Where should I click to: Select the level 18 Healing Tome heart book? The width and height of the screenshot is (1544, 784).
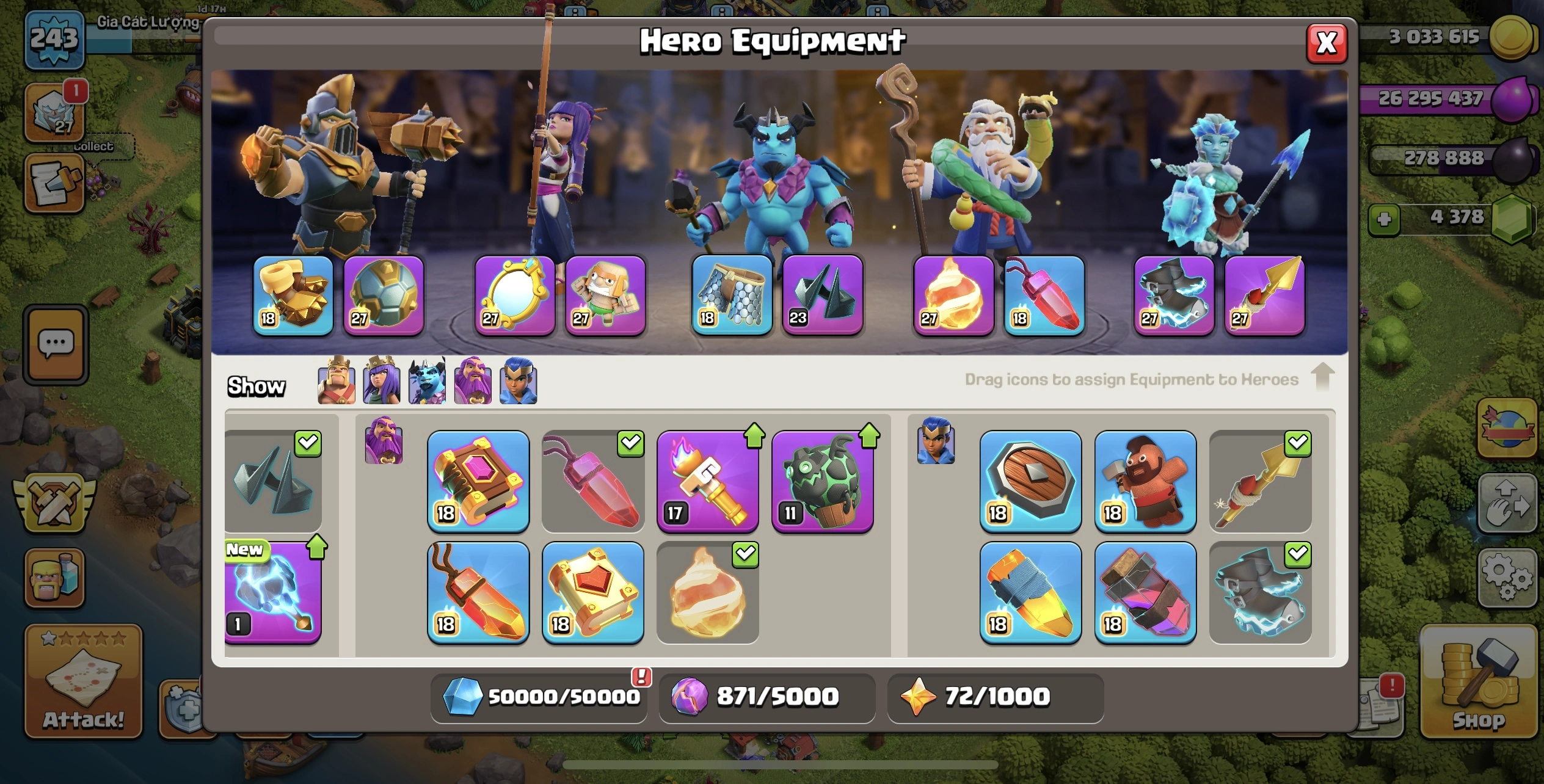pos(593,593)
